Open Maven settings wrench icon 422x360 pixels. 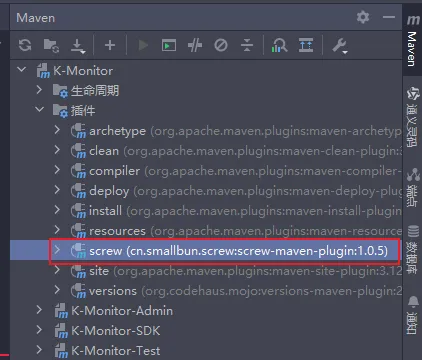340,46
